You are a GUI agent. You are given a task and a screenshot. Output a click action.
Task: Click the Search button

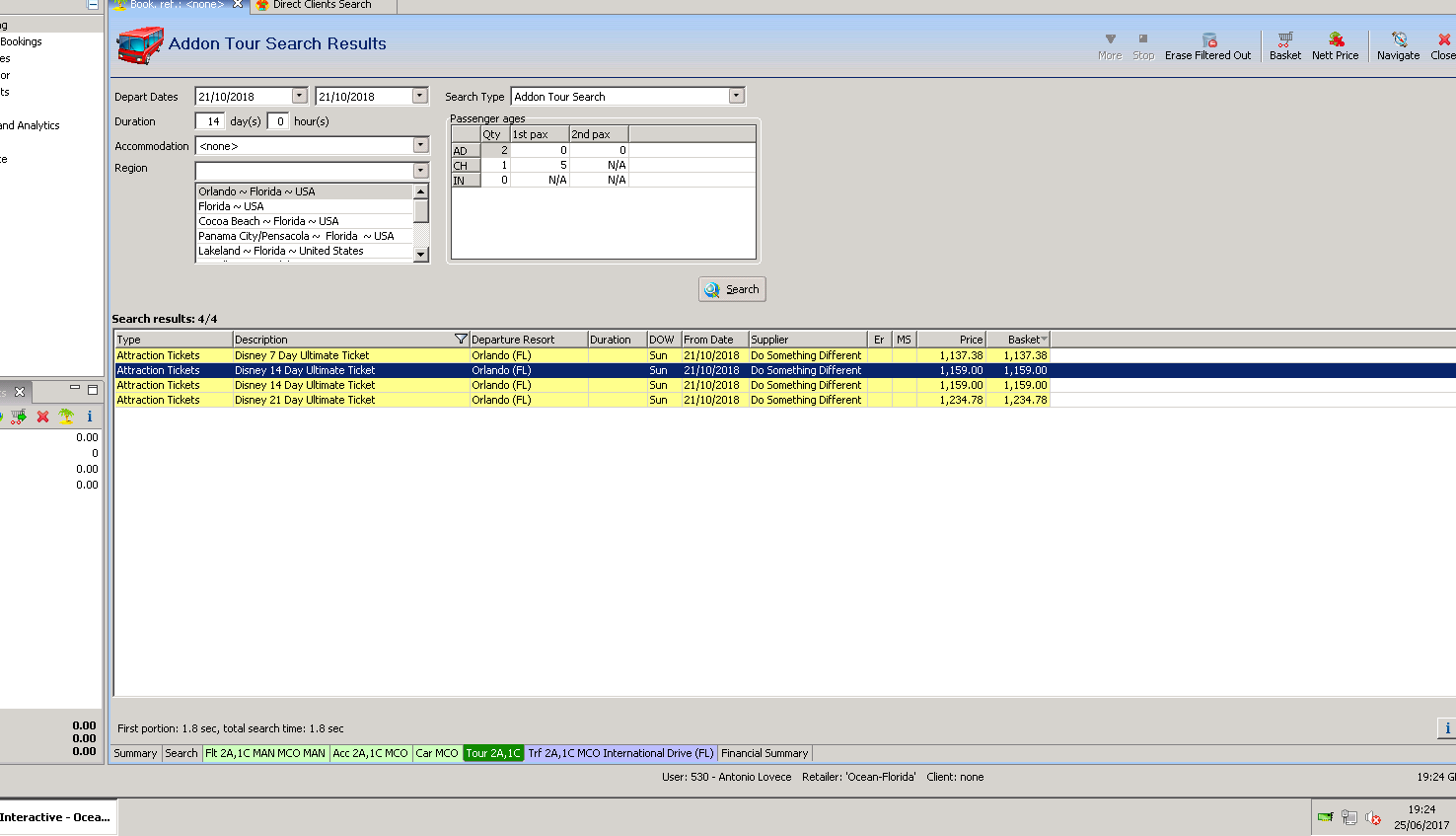pyautogui.click(x=732, y=289)
